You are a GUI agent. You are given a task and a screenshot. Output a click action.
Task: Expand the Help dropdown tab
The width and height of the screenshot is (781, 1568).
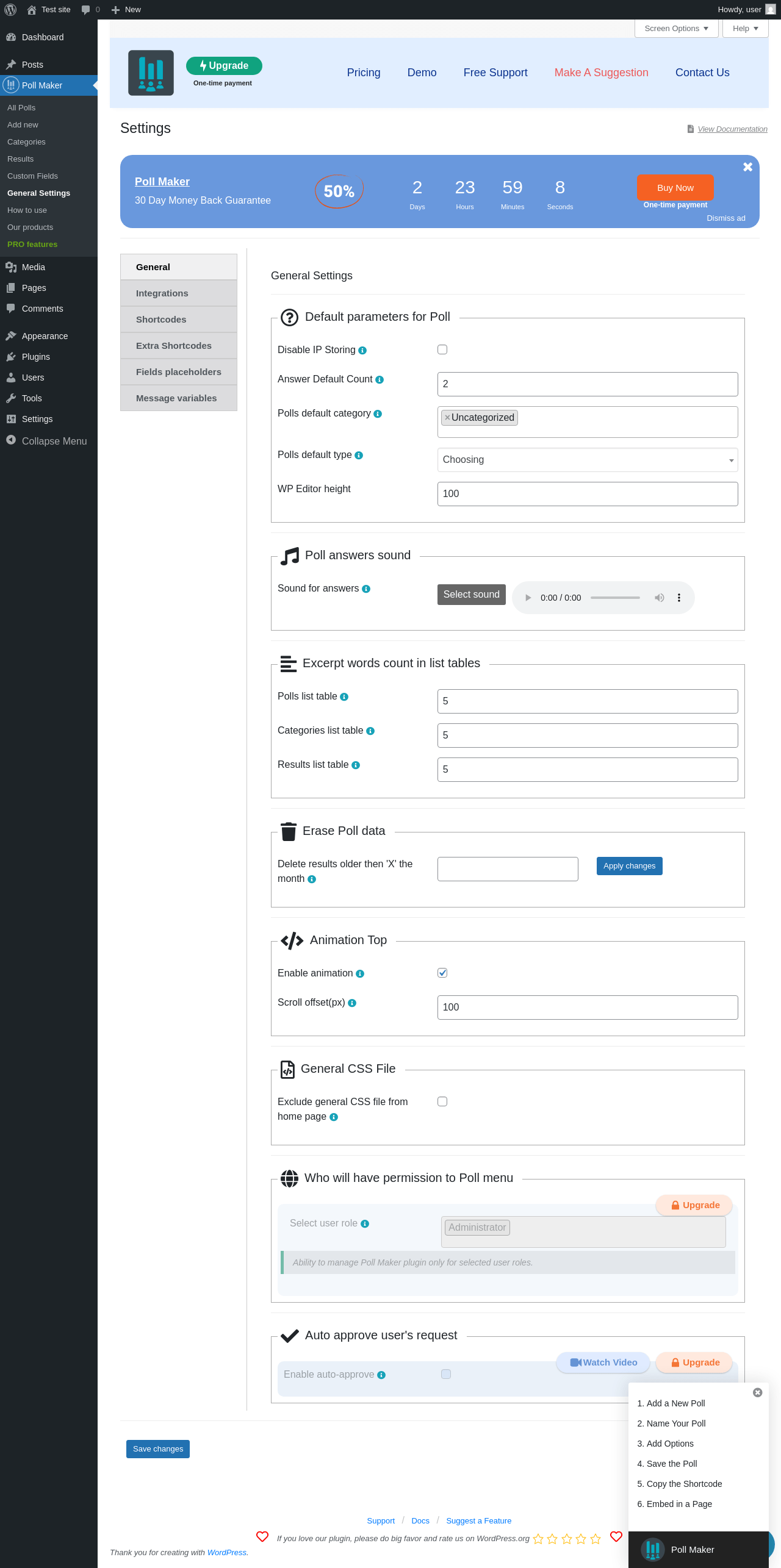click(745, 29)
